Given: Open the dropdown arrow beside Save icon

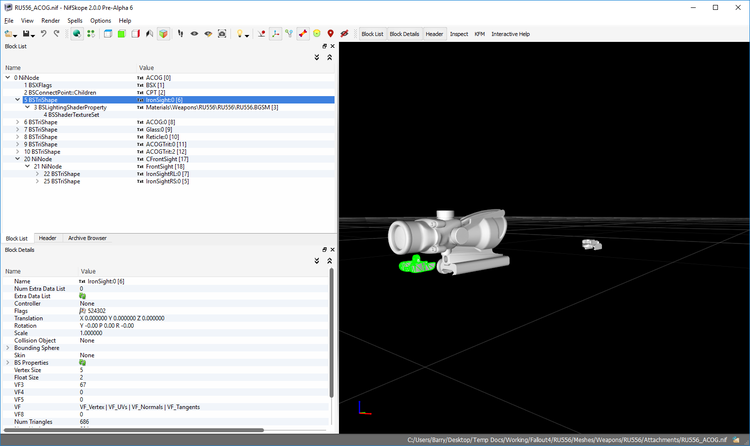Looking at the screenshot, I should (33, 35).
